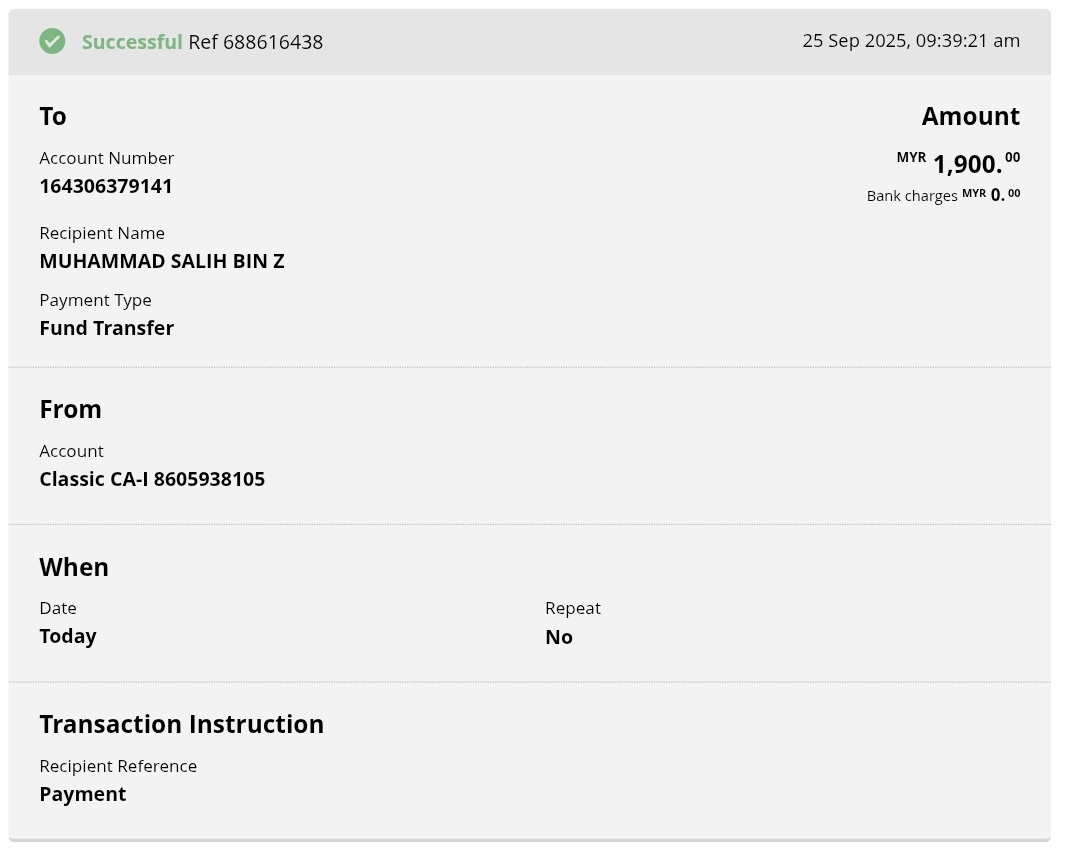Click the Bank charges line
This screenshot has height=853, width=1079.
tap(942, 195)
